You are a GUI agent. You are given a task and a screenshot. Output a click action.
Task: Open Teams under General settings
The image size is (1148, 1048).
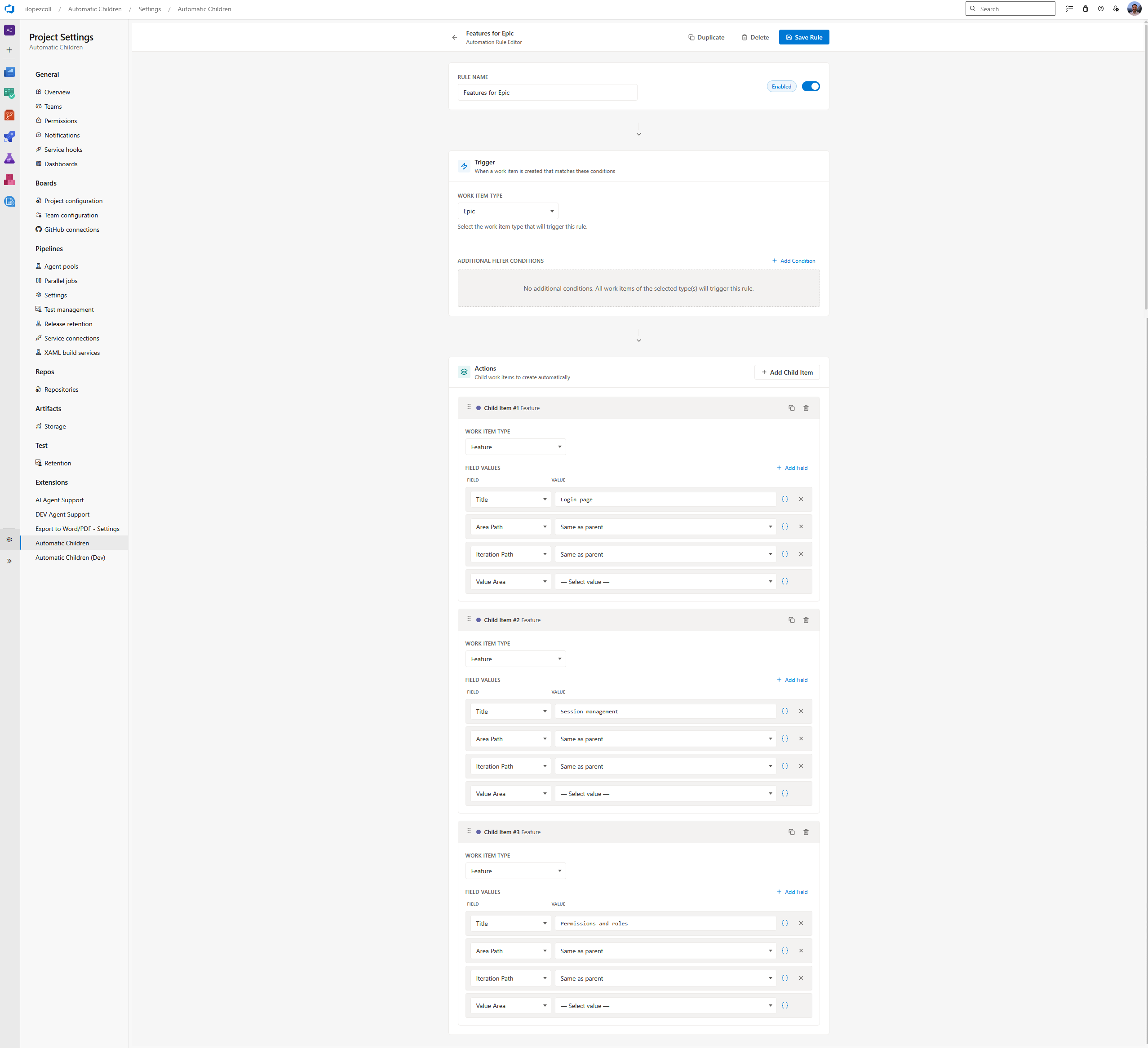53,106
